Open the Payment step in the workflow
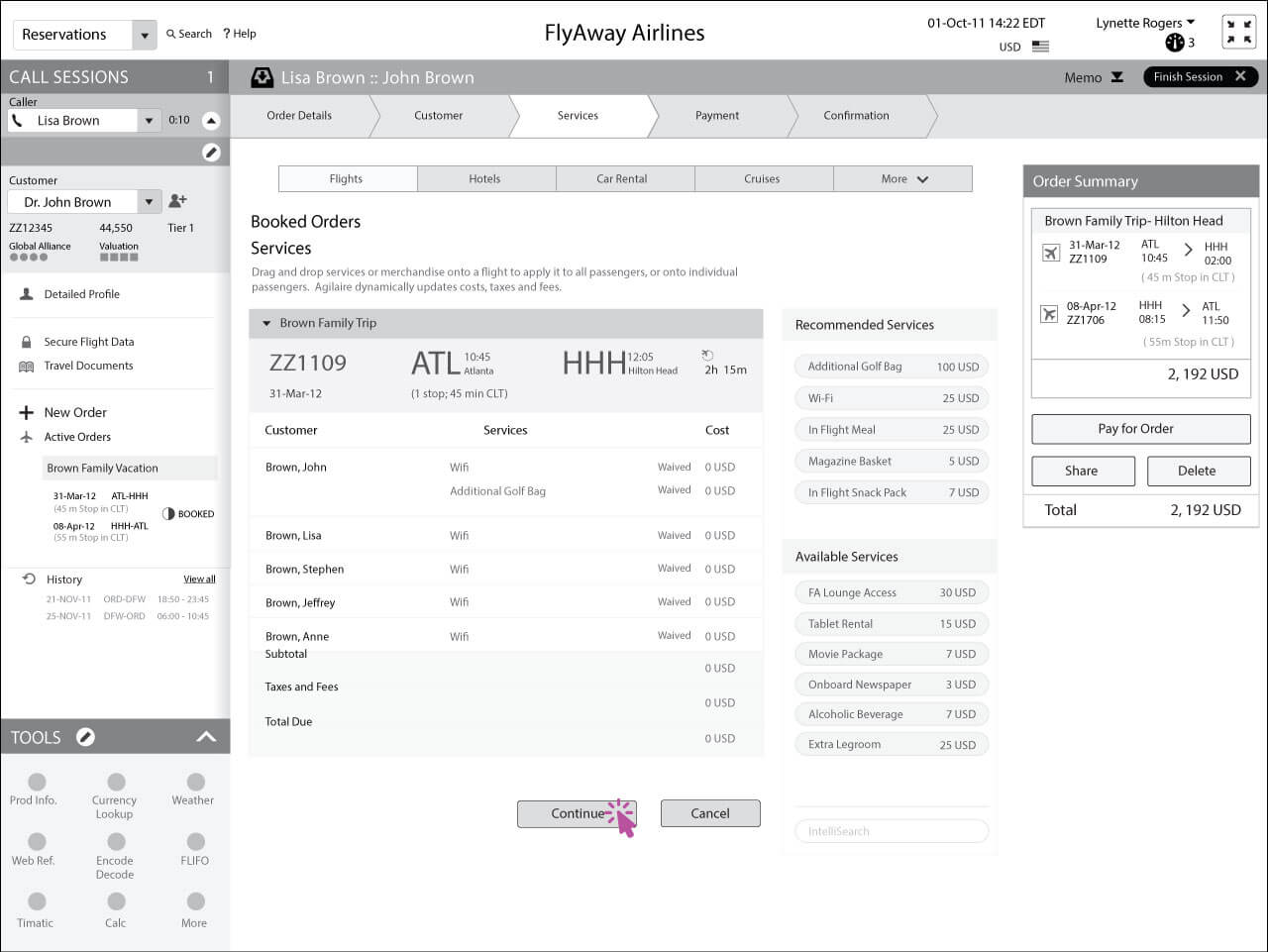 [717, 116]
